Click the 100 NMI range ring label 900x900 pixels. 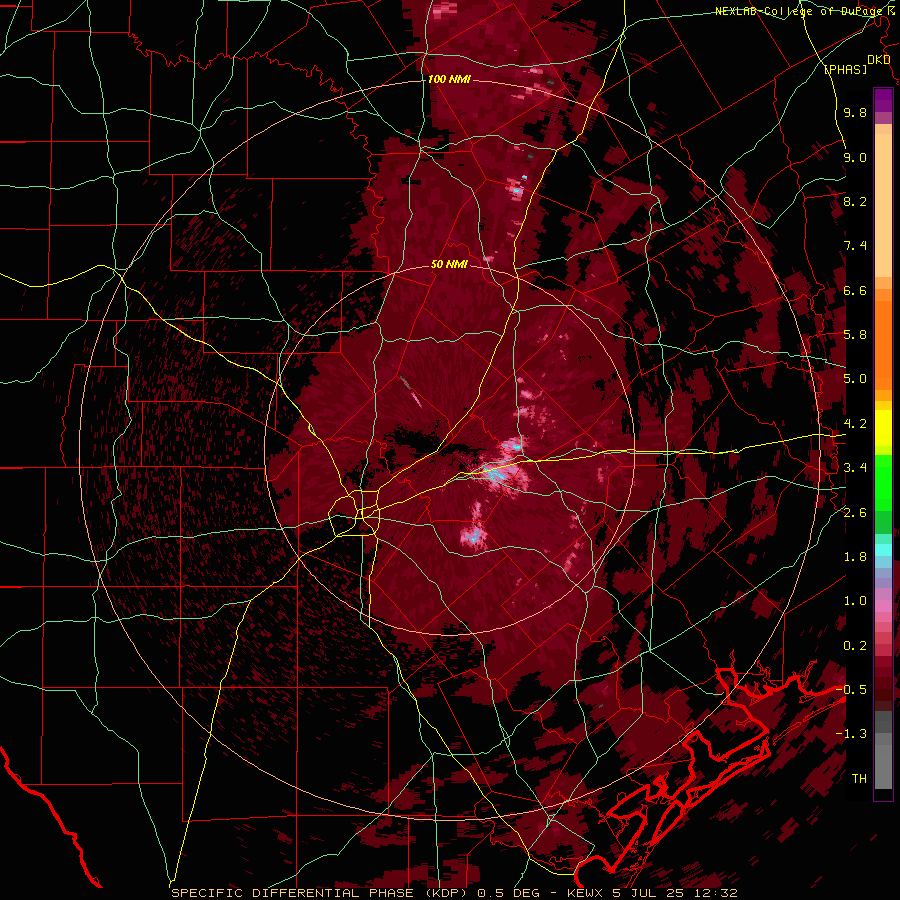[x=449, y=79]
